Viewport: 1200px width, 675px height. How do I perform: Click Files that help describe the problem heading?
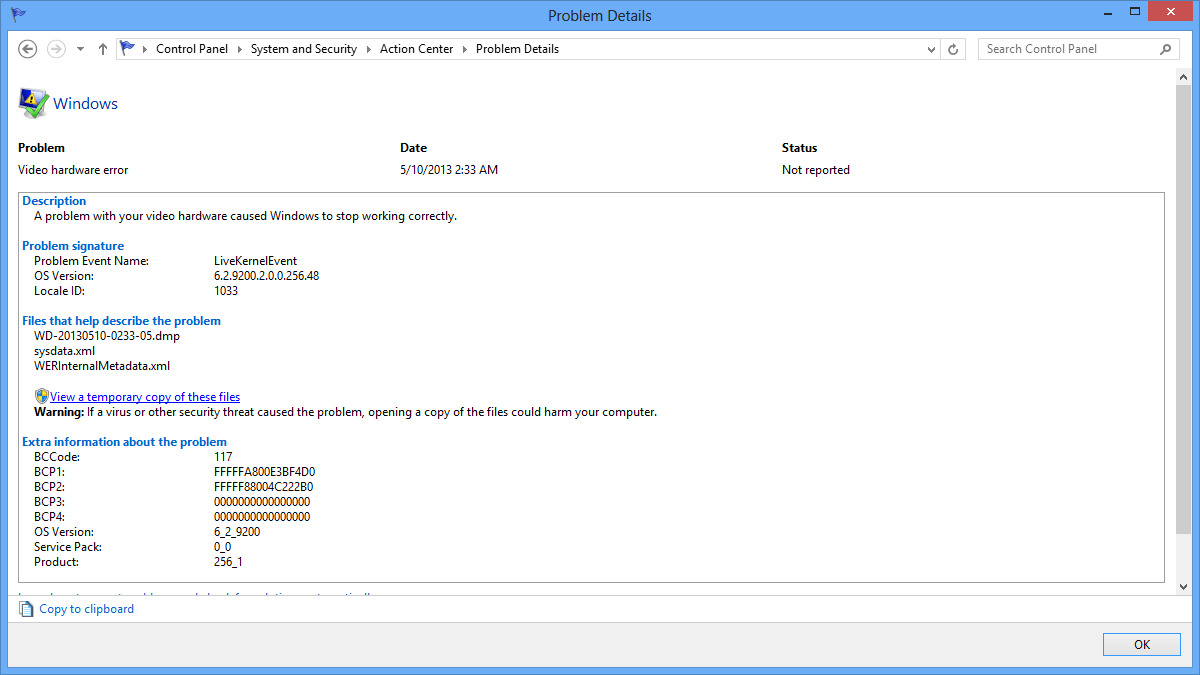121,321
